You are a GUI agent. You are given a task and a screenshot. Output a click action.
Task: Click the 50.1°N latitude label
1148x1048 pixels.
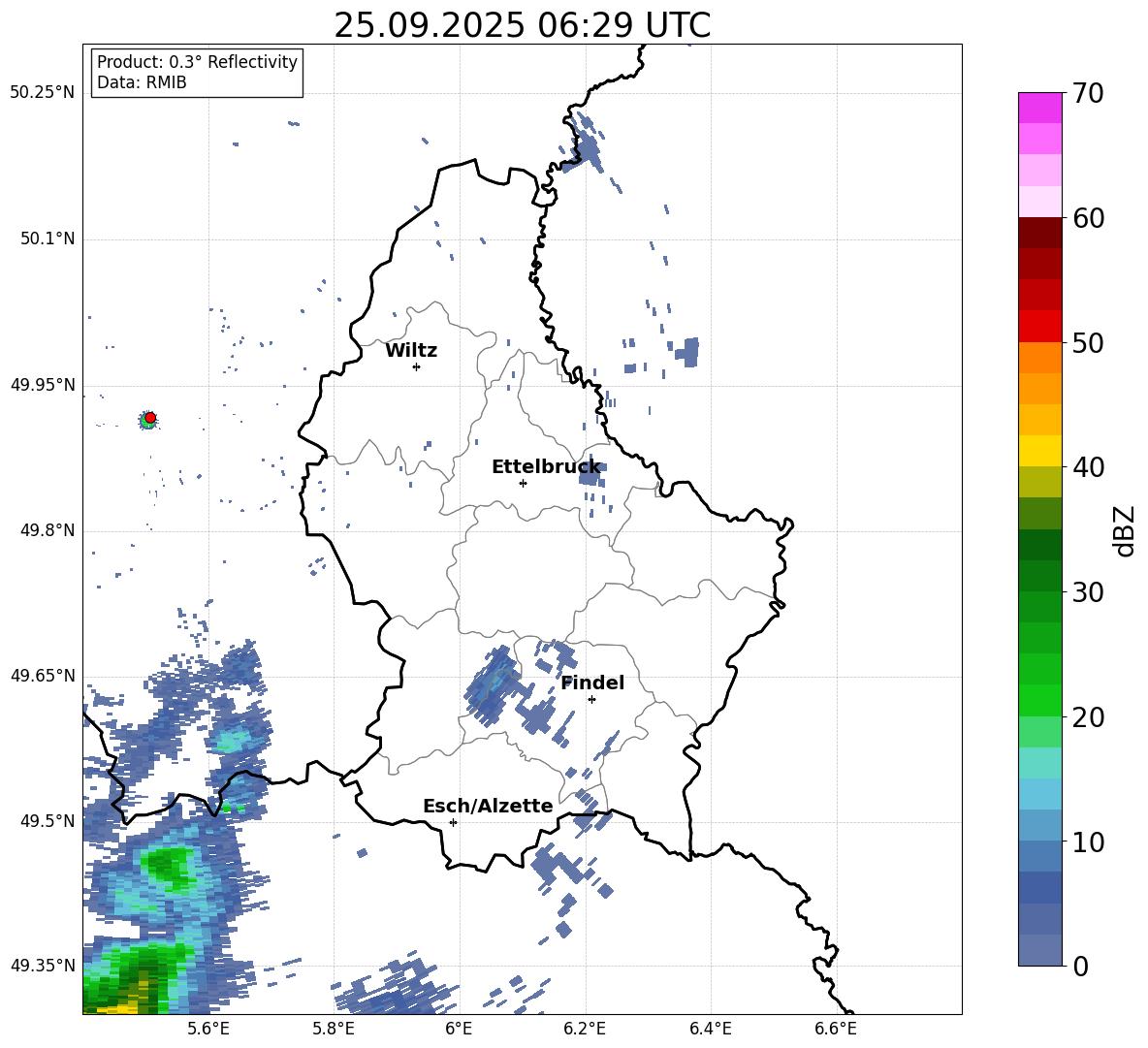pyautogui.click(x=47, y=239)
